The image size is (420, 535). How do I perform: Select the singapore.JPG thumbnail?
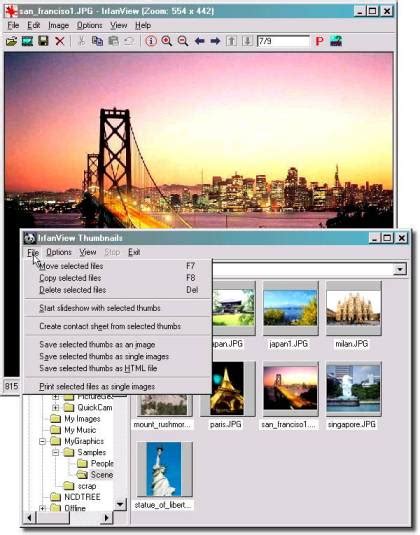click(x=353, y=389)
